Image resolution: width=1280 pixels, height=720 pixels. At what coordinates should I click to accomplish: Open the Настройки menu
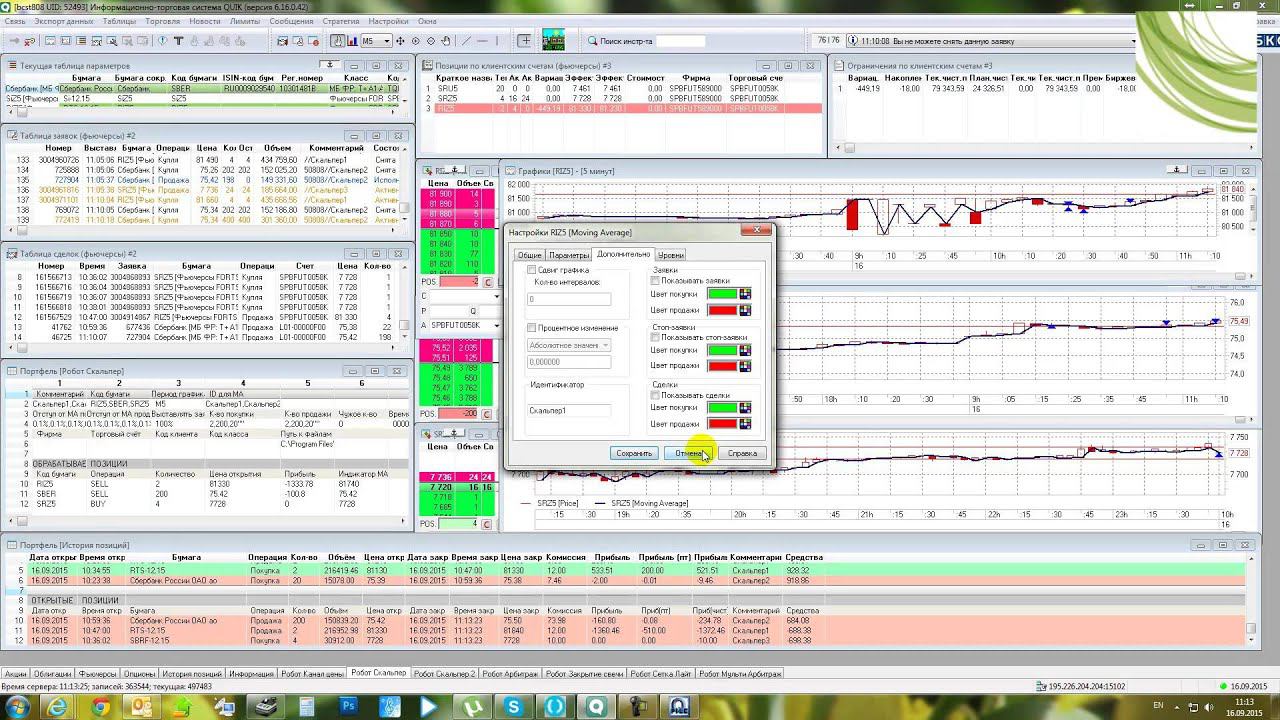tap(388, 20)
